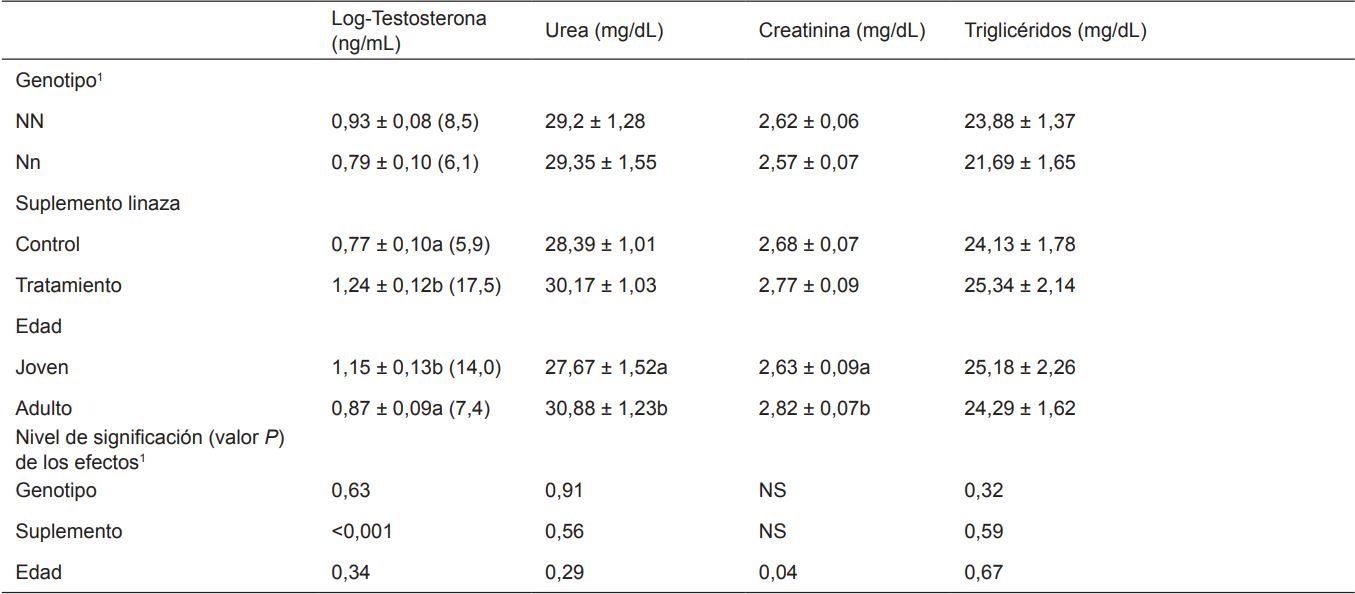
Task: Click the Creatinina (mg/dL) column header
Action: point(842,31)
